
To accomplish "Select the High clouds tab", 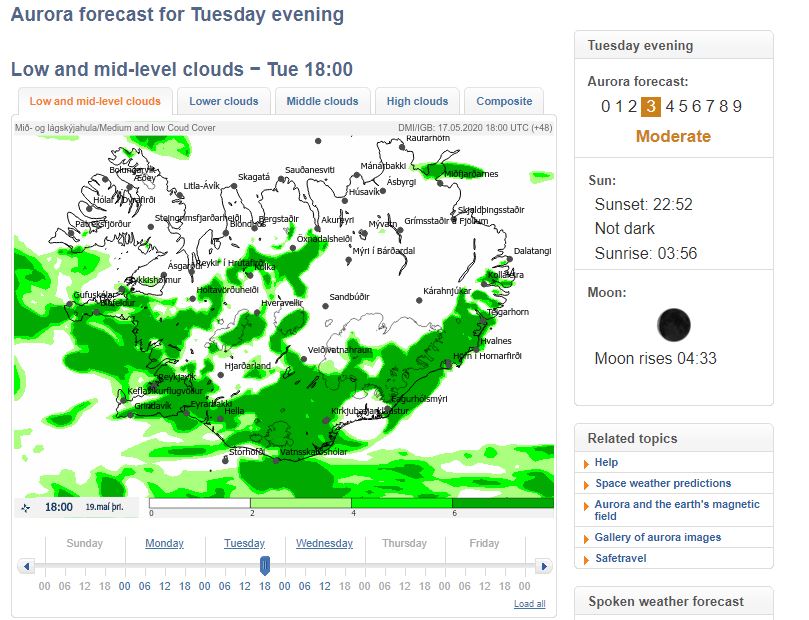I will (417, 101).
